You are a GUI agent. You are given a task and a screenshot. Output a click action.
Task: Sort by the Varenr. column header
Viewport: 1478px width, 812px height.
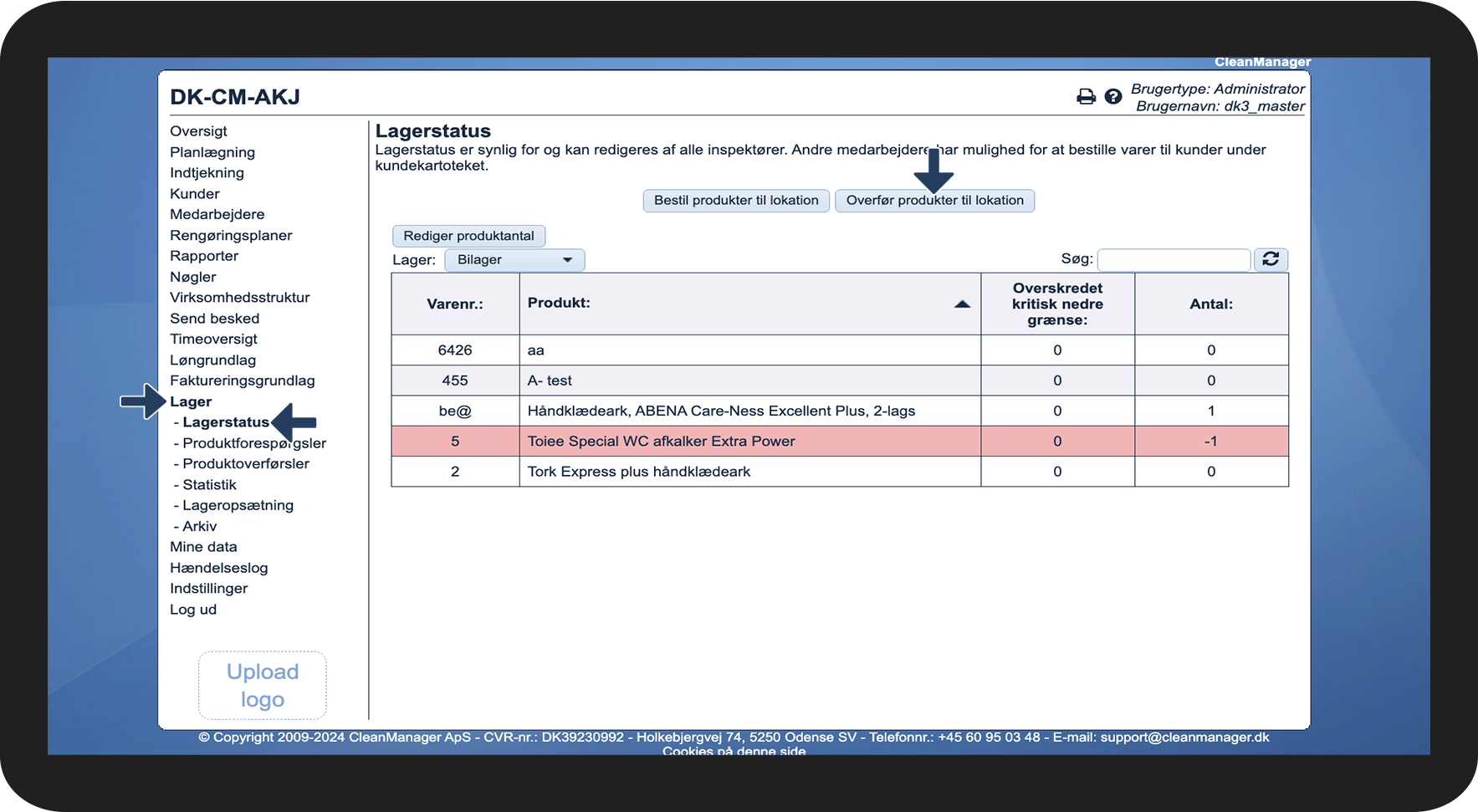pos(455,304)
